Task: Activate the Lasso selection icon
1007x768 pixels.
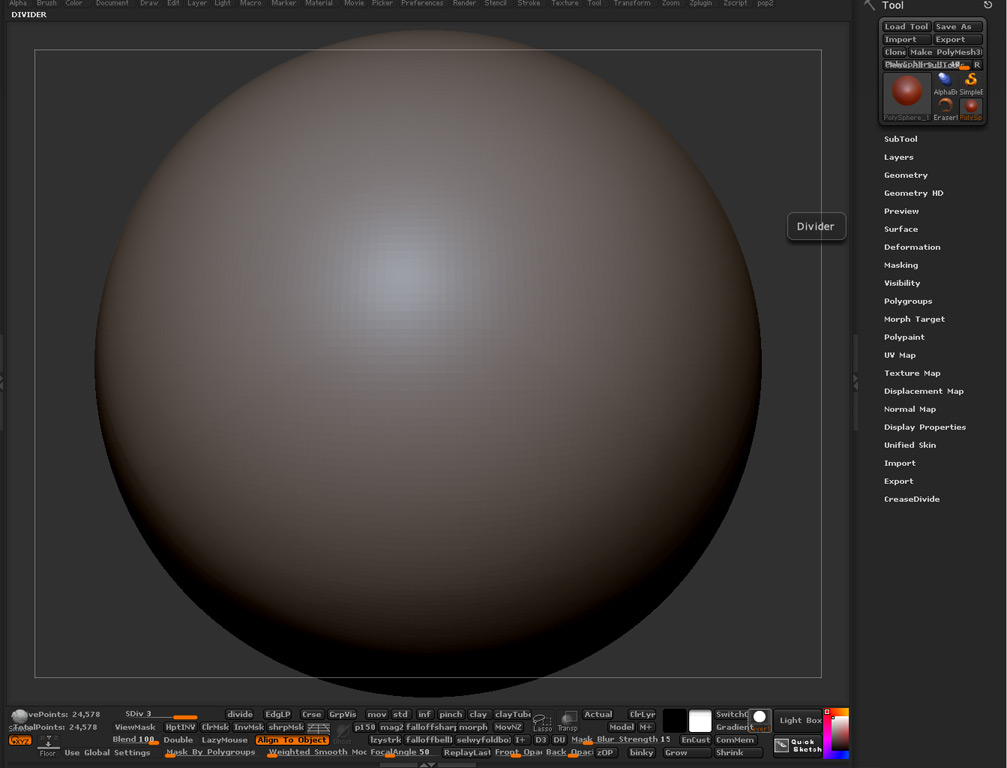Action: point(543,722)
